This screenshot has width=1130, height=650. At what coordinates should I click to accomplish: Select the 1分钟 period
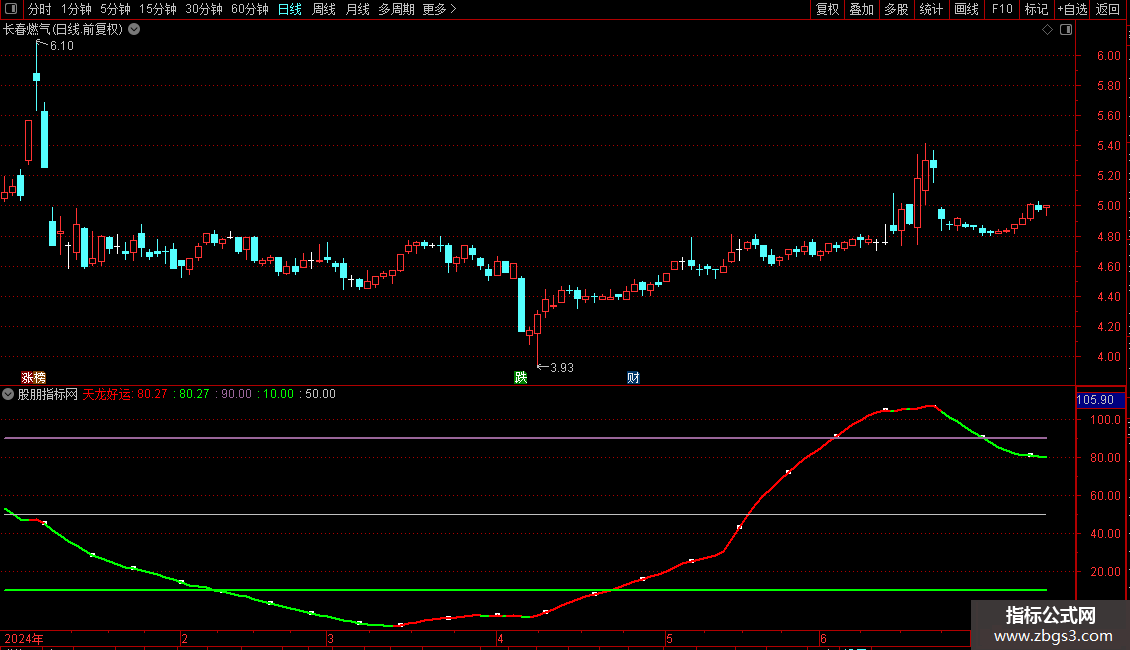(x=76, y=9)
